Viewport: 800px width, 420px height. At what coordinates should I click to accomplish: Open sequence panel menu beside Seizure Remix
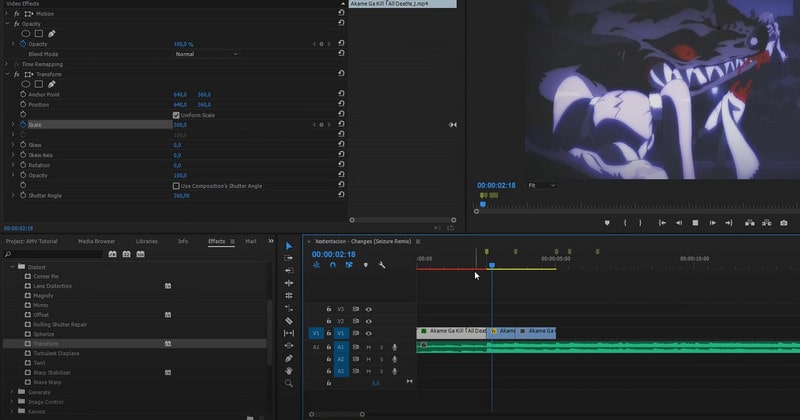[418, 241]
